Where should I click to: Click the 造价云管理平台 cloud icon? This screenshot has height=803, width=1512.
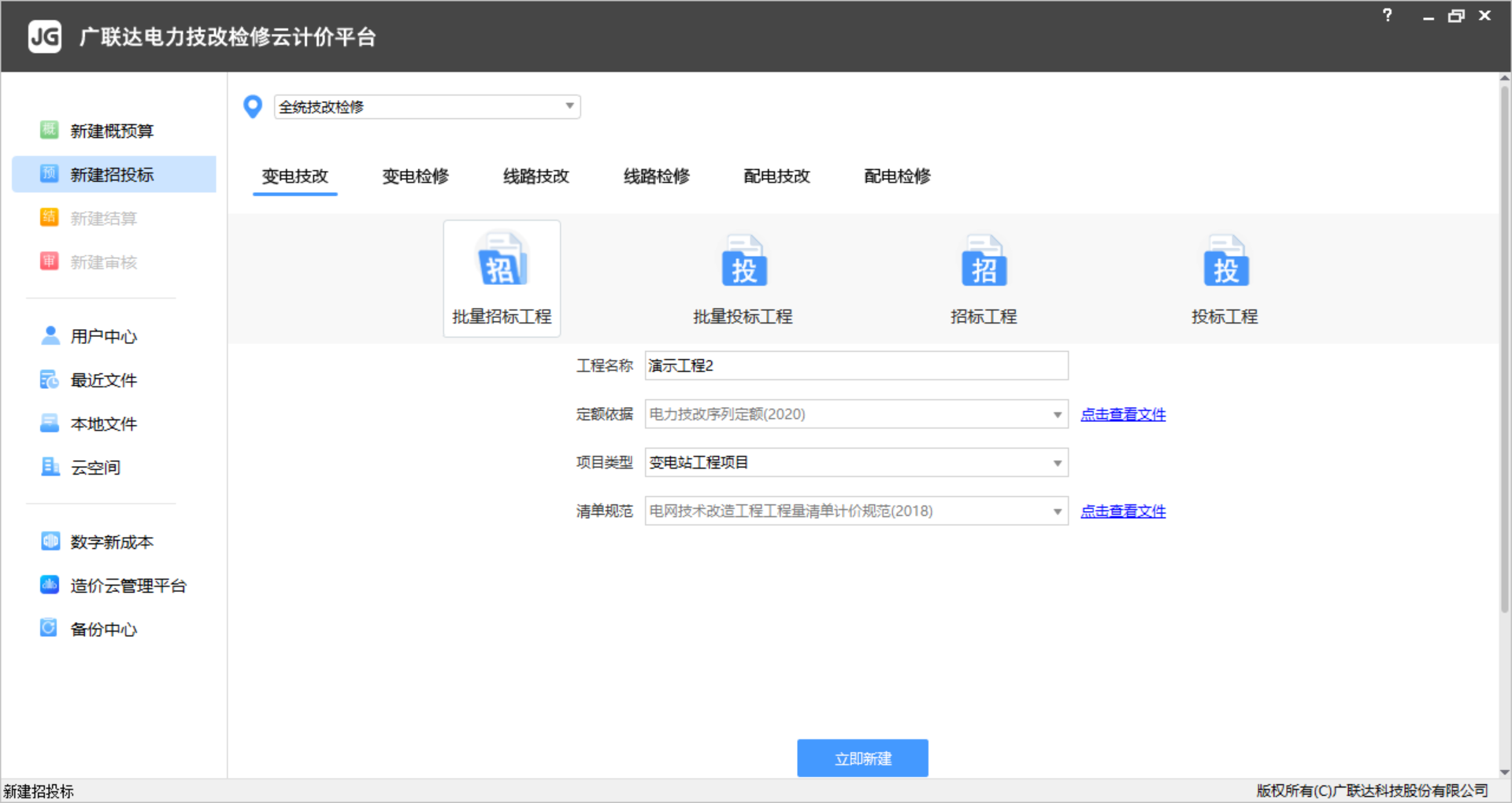pos(50,585)
